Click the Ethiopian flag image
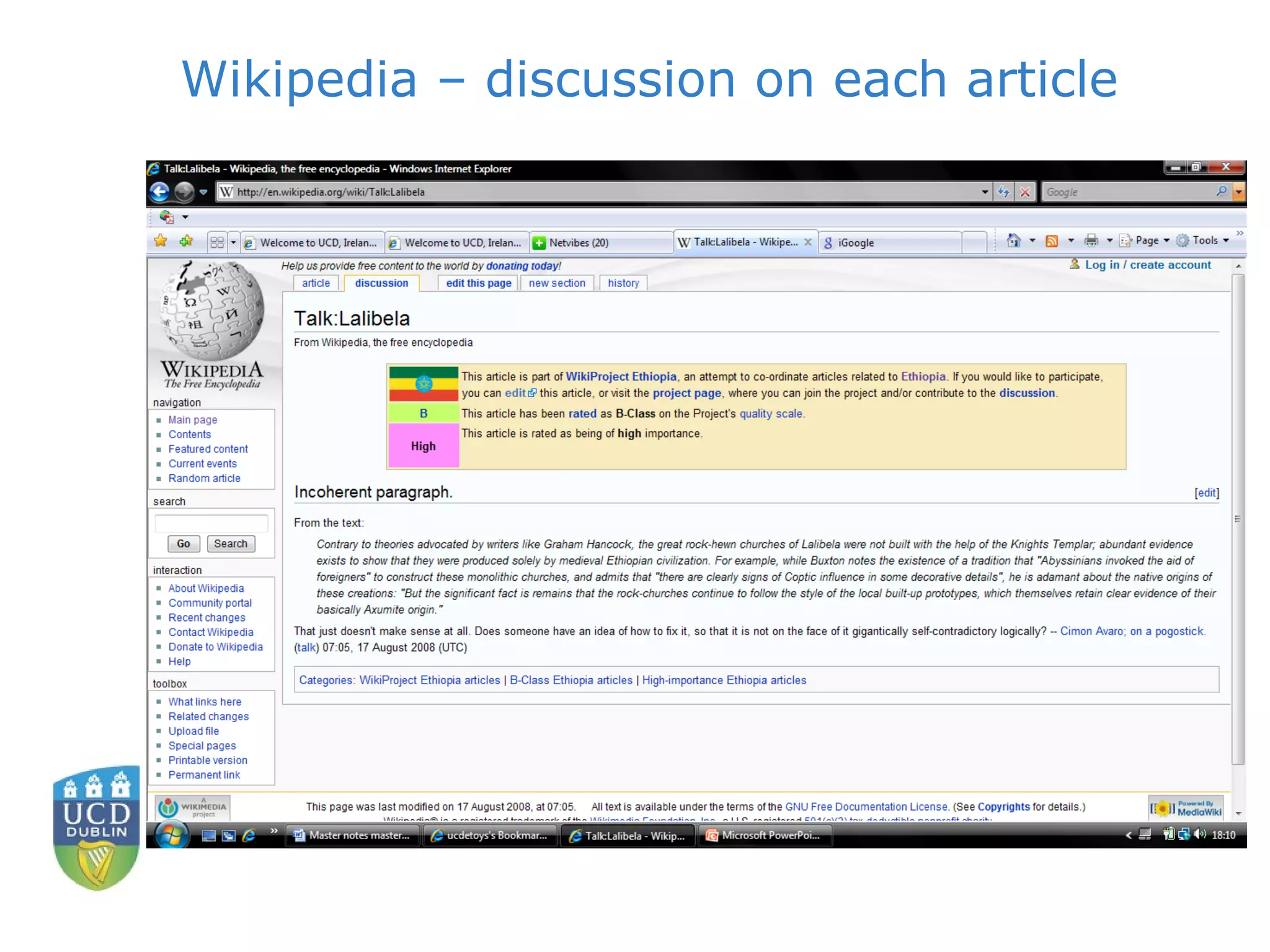 (424, 384)
